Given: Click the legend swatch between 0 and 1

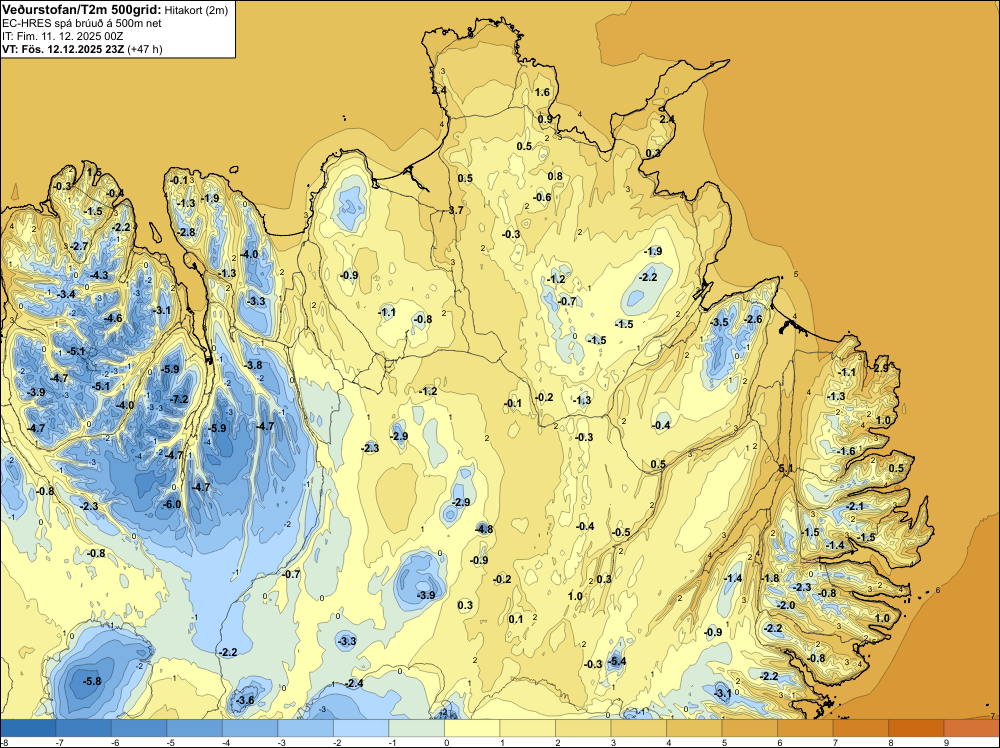Looking at the screenshot, I should [472, 728].
